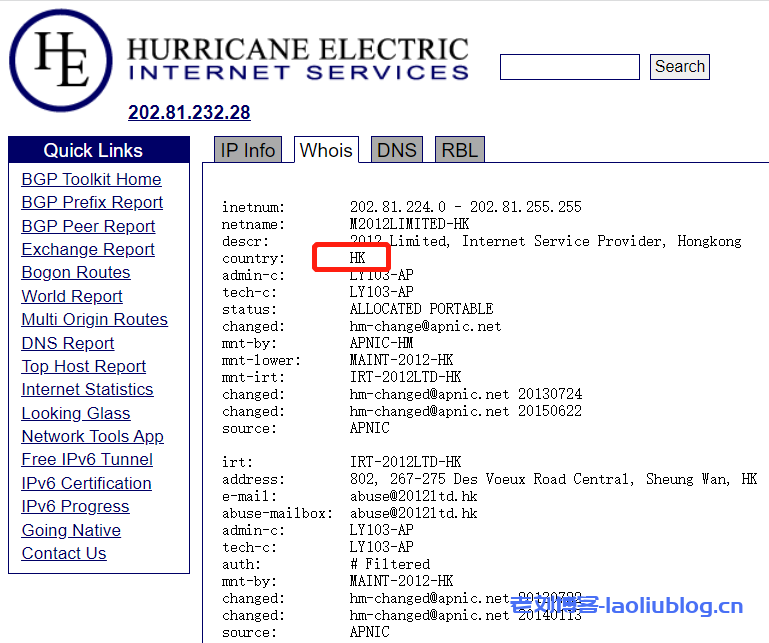Click the Hurricane Electric HE logo
Image resolution: width=769 pixels, height=643 pixels.
click(60, 59)
